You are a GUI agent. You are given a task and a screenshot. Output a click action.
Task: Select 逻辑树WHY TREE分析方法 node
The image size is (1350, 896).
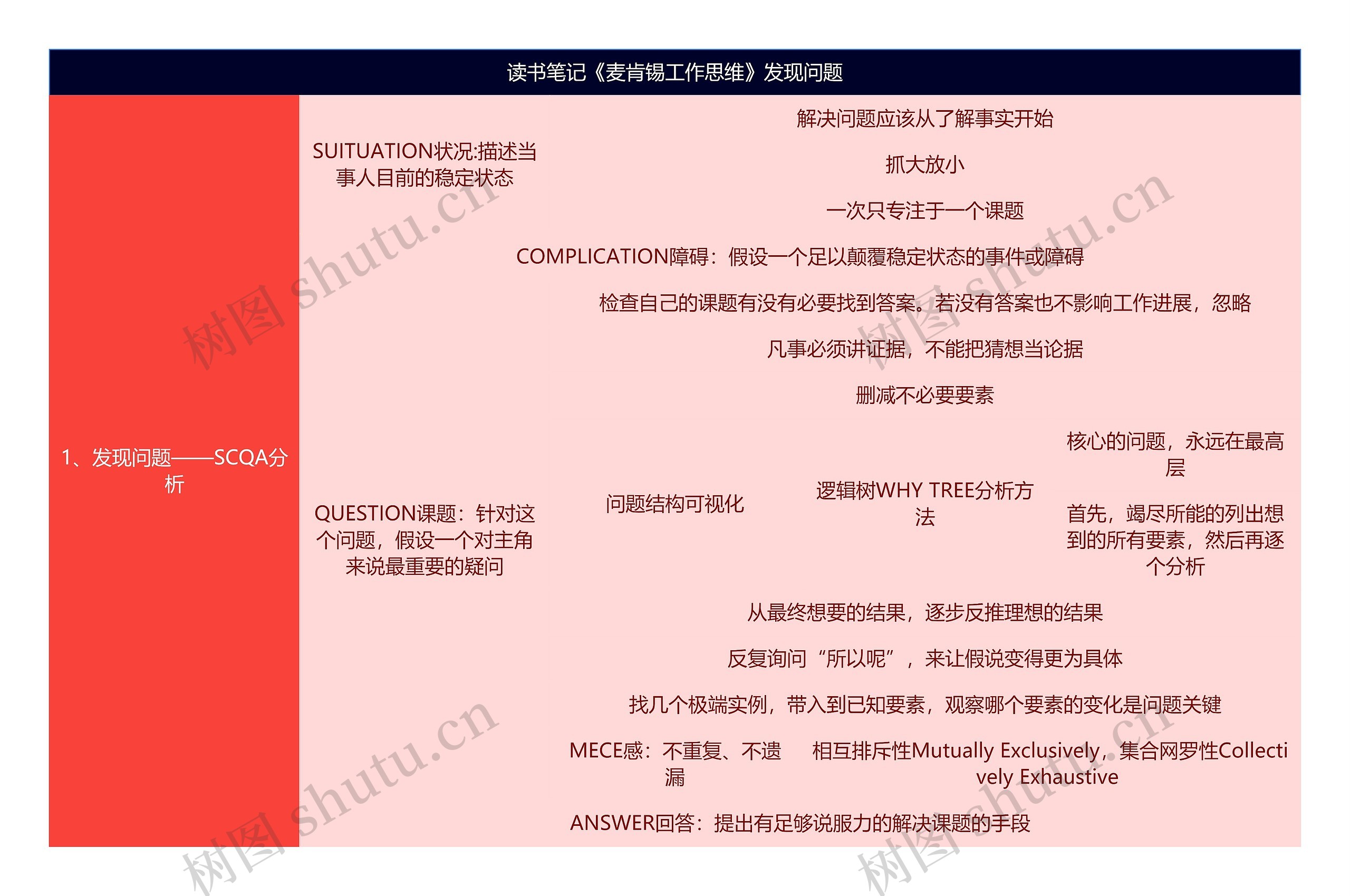[924, 504]
